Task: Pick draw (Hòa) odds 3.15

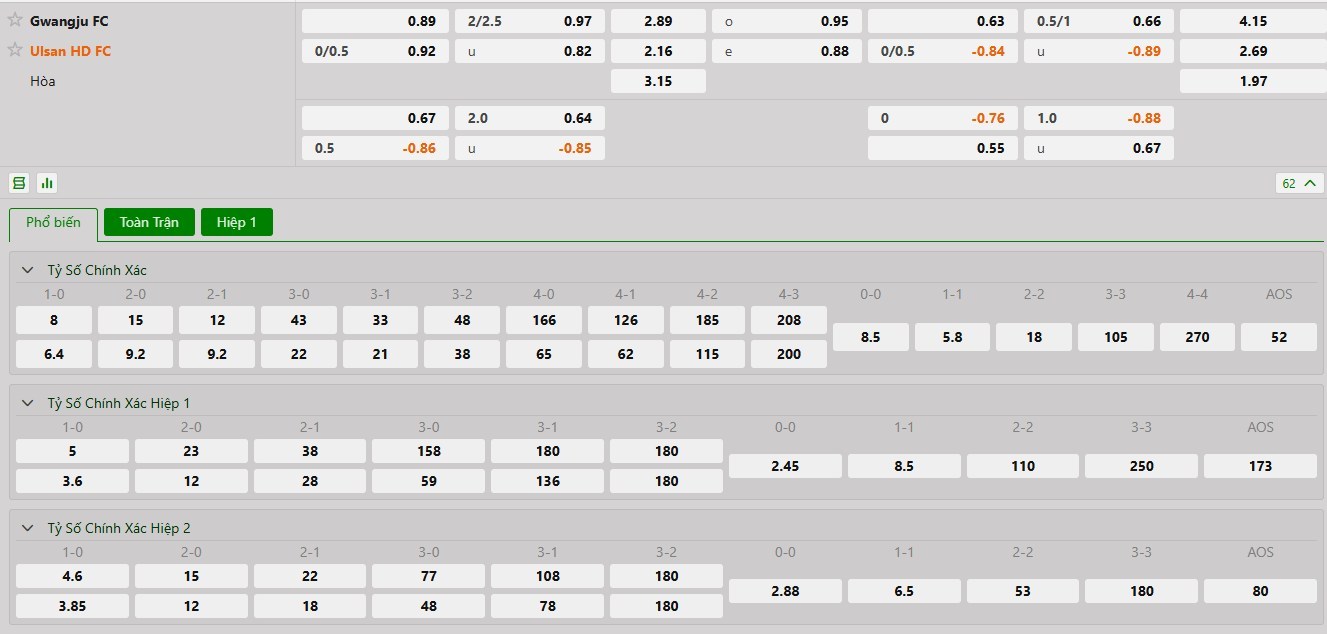Action: [658, 81]
